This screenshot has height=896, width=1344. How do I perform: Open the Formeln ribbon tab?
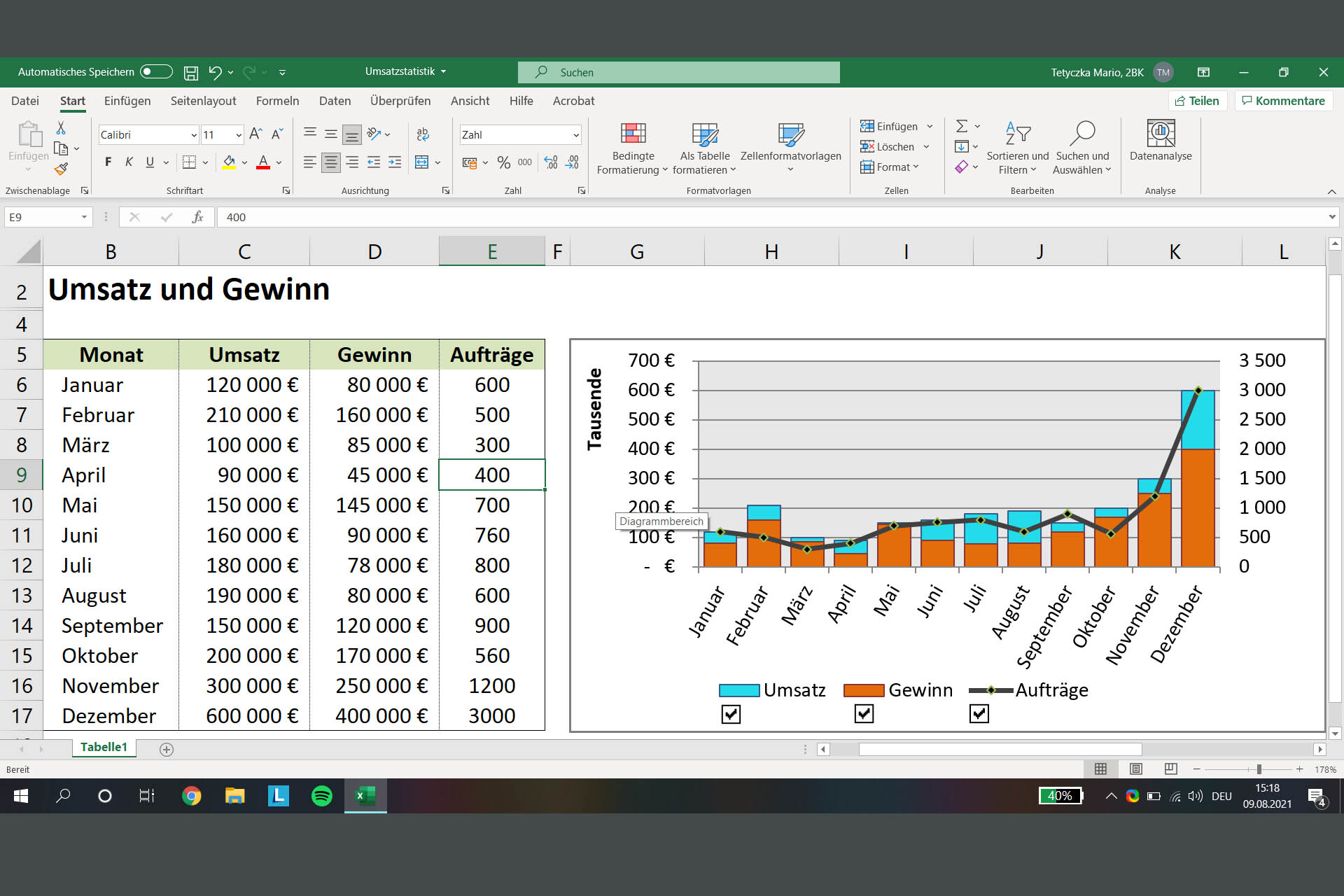point(277,101)
